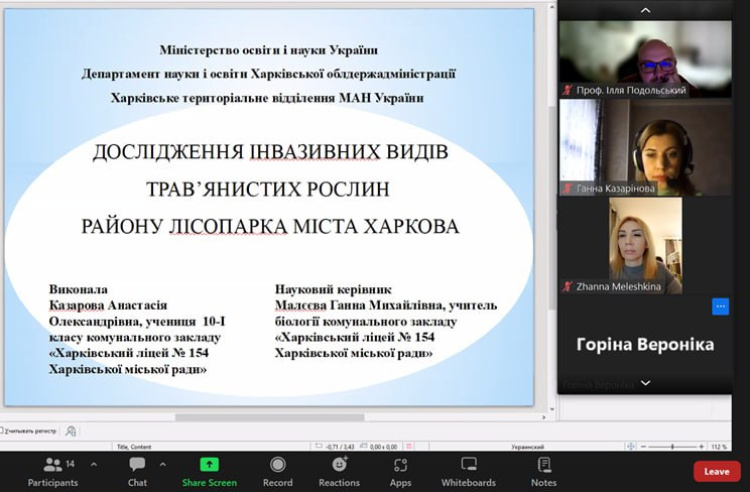Click the zoom slider handle in status bar
Viewport: 750px width, 492px height.
(673, 447)
